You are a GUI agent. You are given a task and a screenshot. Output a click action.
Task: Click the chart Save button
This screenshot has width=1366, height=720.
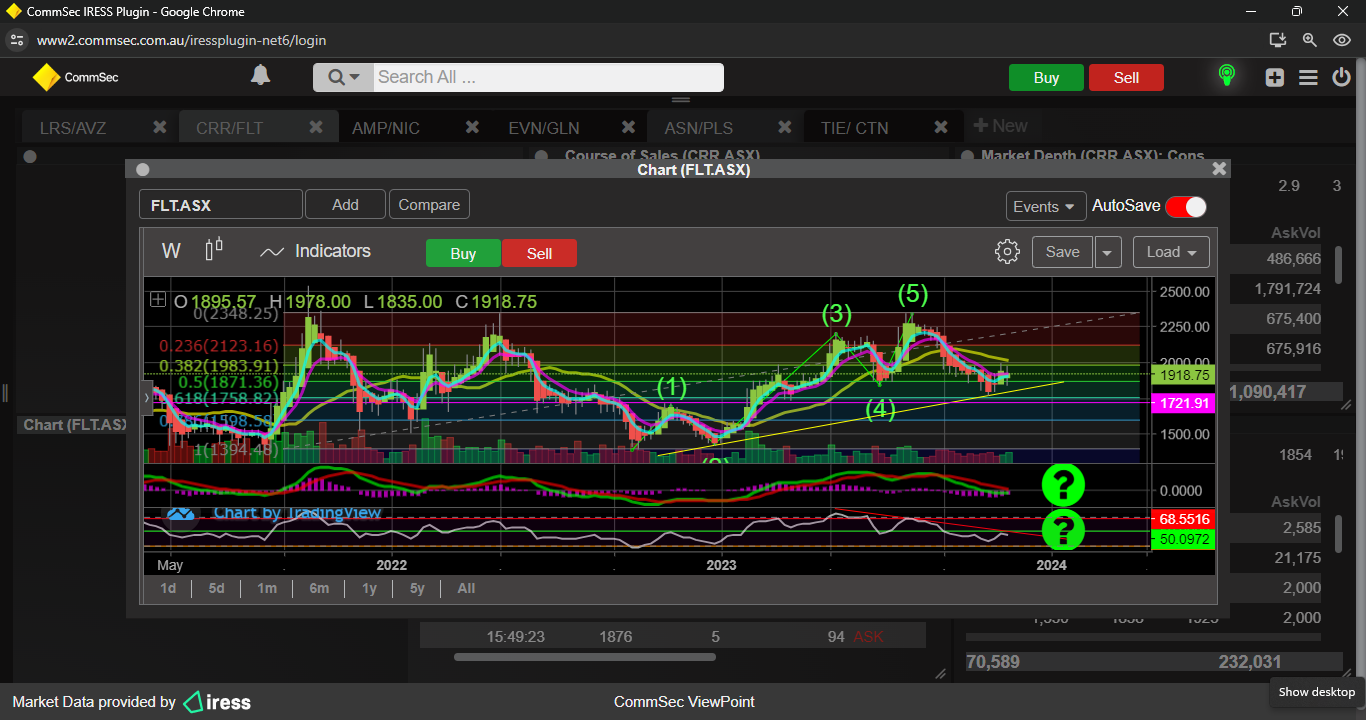1062,252
